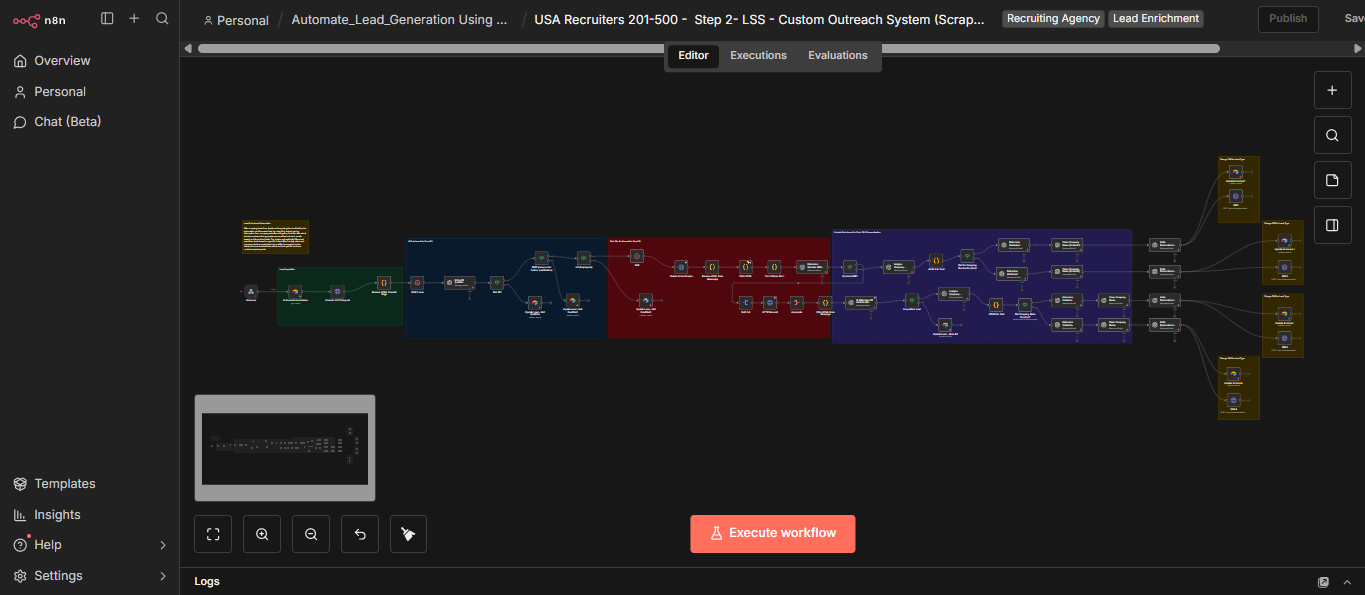Tidy up the workflow nodes
This screenshot has height=595, width=1365.
409,534
